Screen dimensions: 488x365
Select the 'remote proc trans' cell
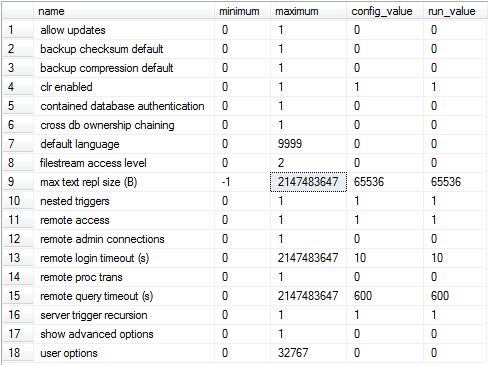click(124, 277)
